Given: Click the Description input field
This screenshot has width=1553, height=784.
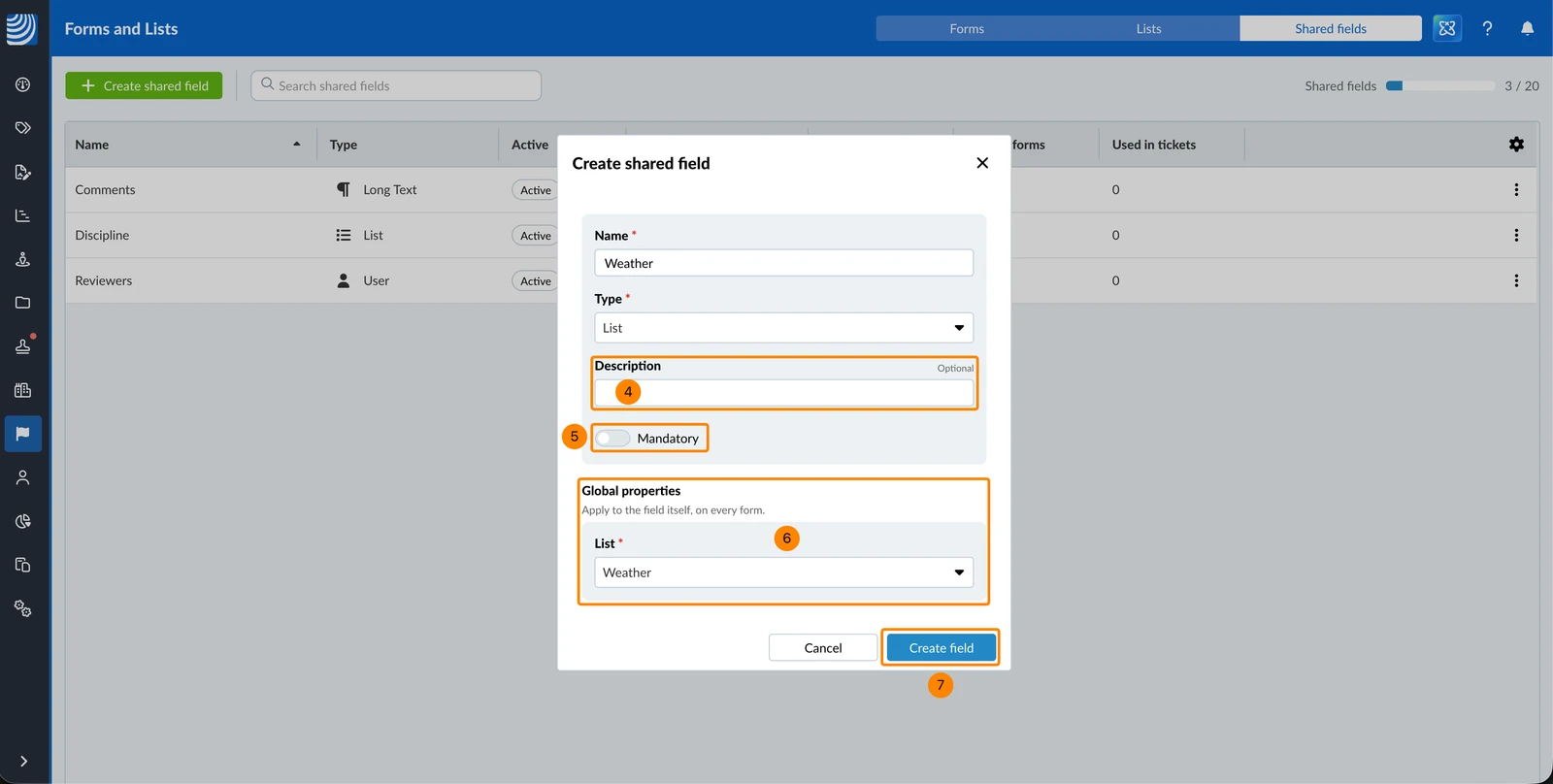Looking at the screenshot, I should [x=784, y=393].
